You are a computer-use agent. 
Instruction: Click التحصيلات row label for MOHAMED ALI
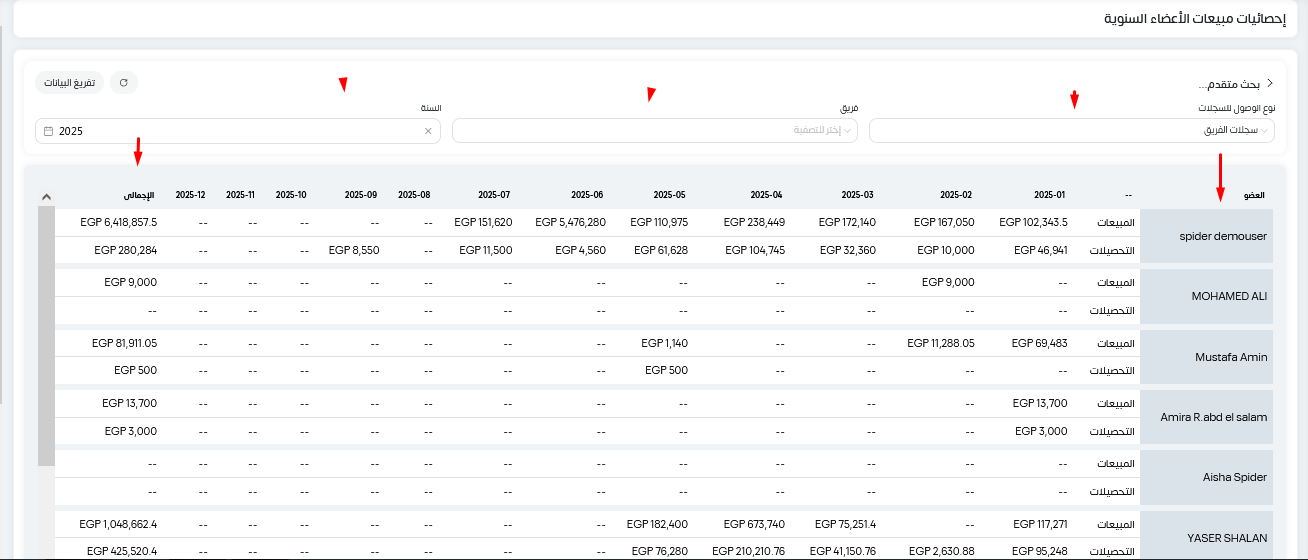click(1112, 312)
